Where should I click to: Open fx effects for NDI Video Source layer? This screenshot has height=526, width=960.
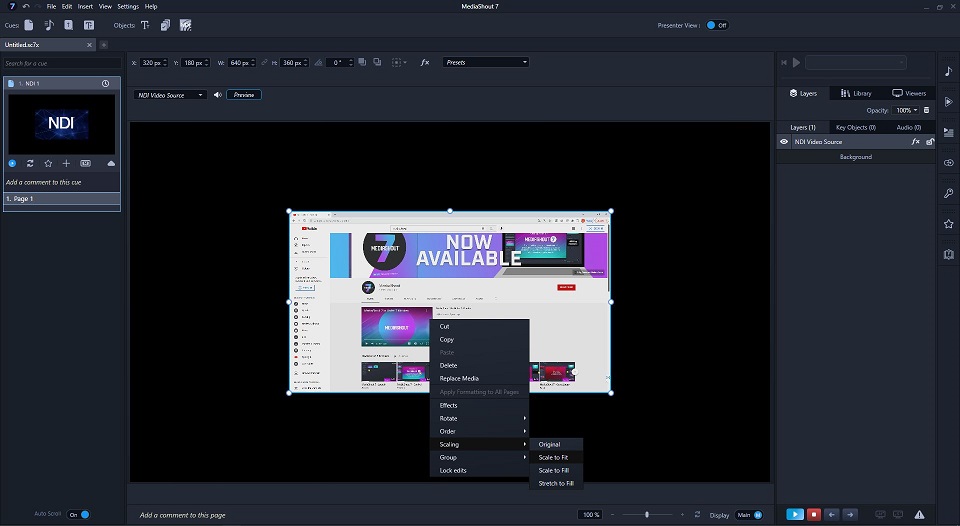pos(915,141)
